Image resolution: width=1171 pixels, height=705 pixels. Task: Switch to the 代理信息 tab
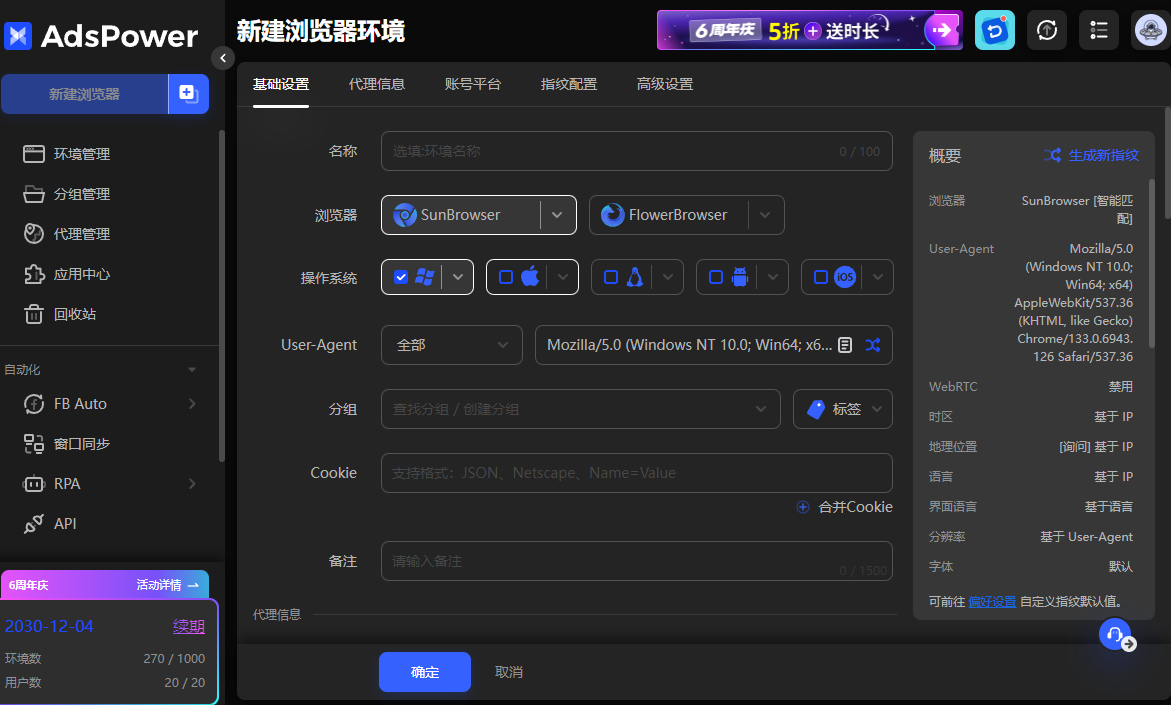[377, 84]
